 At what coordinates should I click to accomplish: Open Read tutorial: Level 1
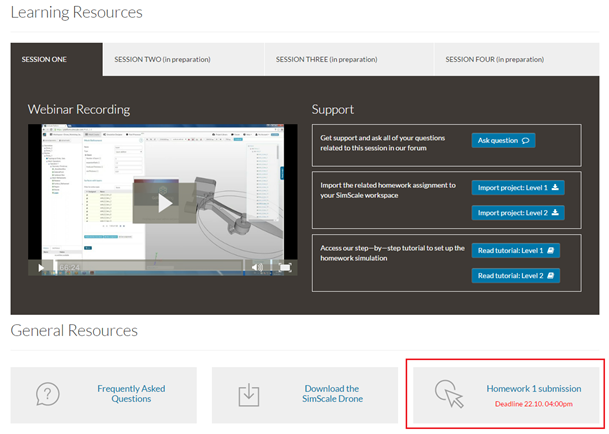(516, 251)
